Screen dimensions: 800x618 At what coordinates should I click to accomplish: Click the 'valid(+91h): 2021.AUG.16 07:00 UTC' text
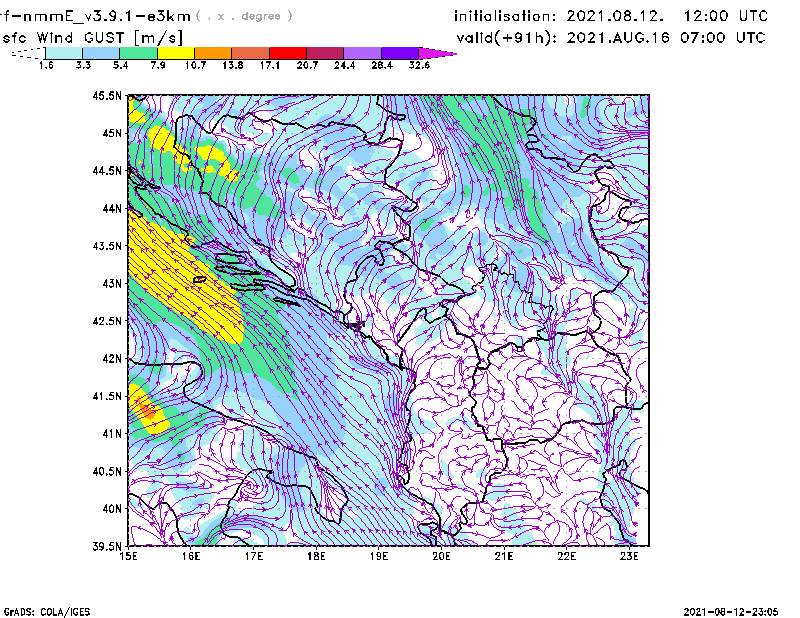(611, 38)
